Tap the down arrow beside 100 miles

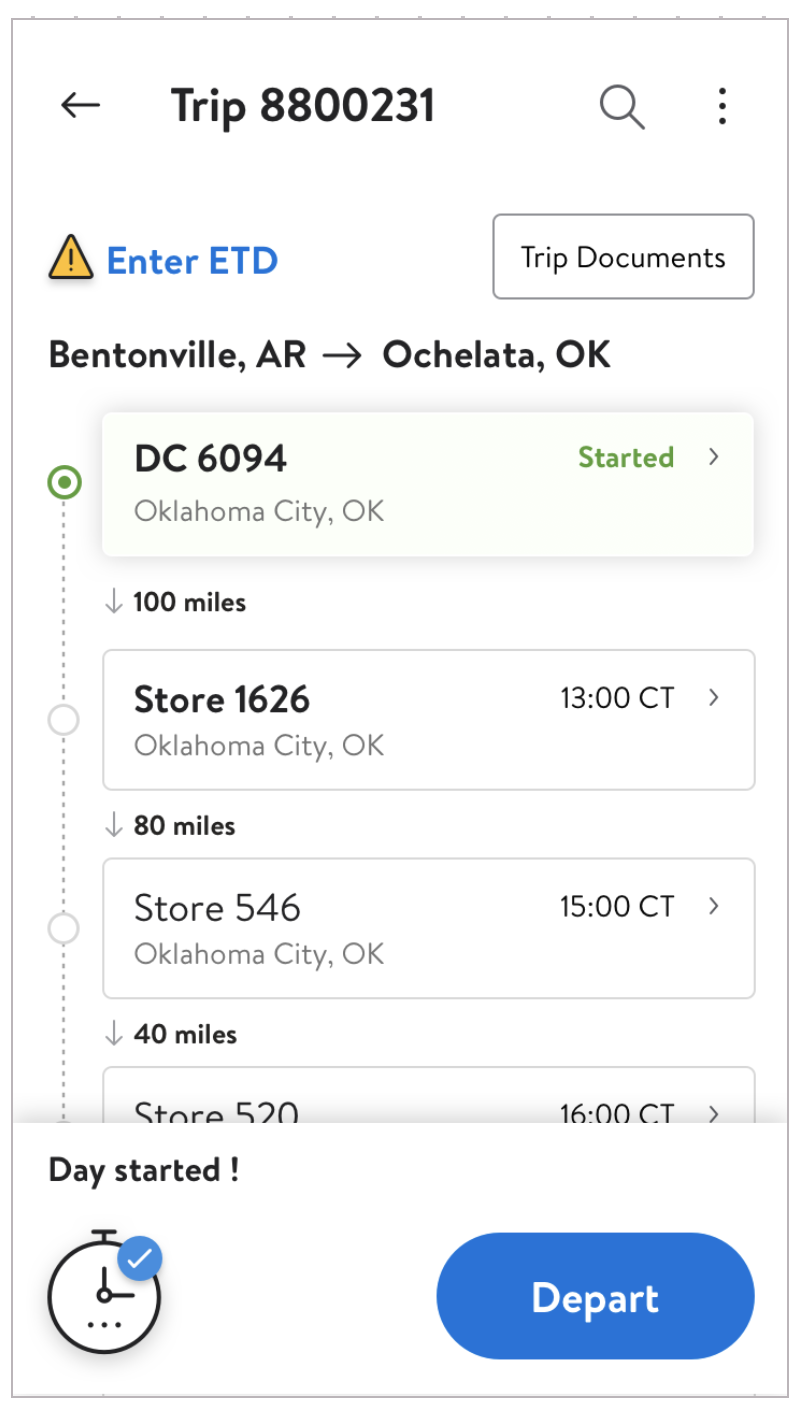click(x=114, y=601)
